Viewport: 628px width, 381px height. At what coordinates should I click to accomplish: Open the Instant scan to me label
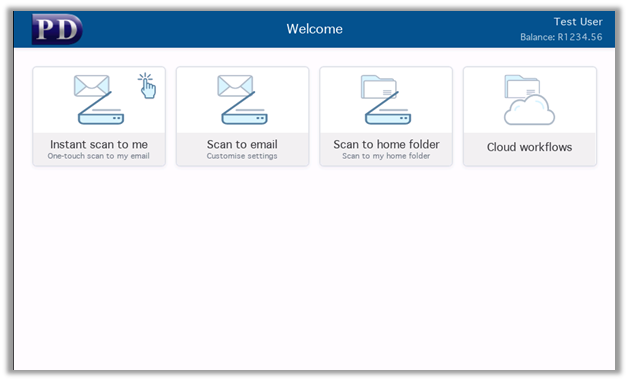(99, 144)
